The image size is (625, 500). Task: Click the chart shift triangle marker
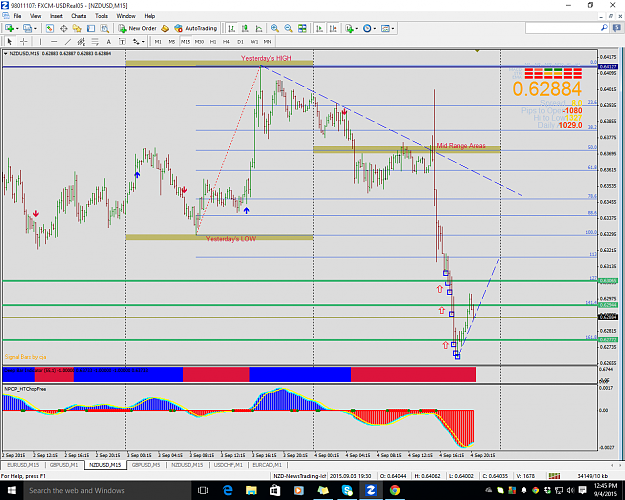(x=477, y=51)
